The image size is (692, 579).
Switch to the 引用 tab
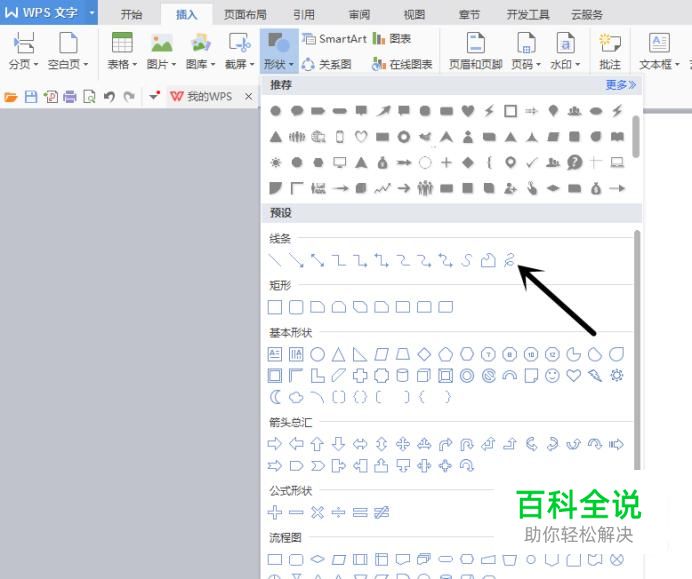pyautogui.click(x=304, y=15)
